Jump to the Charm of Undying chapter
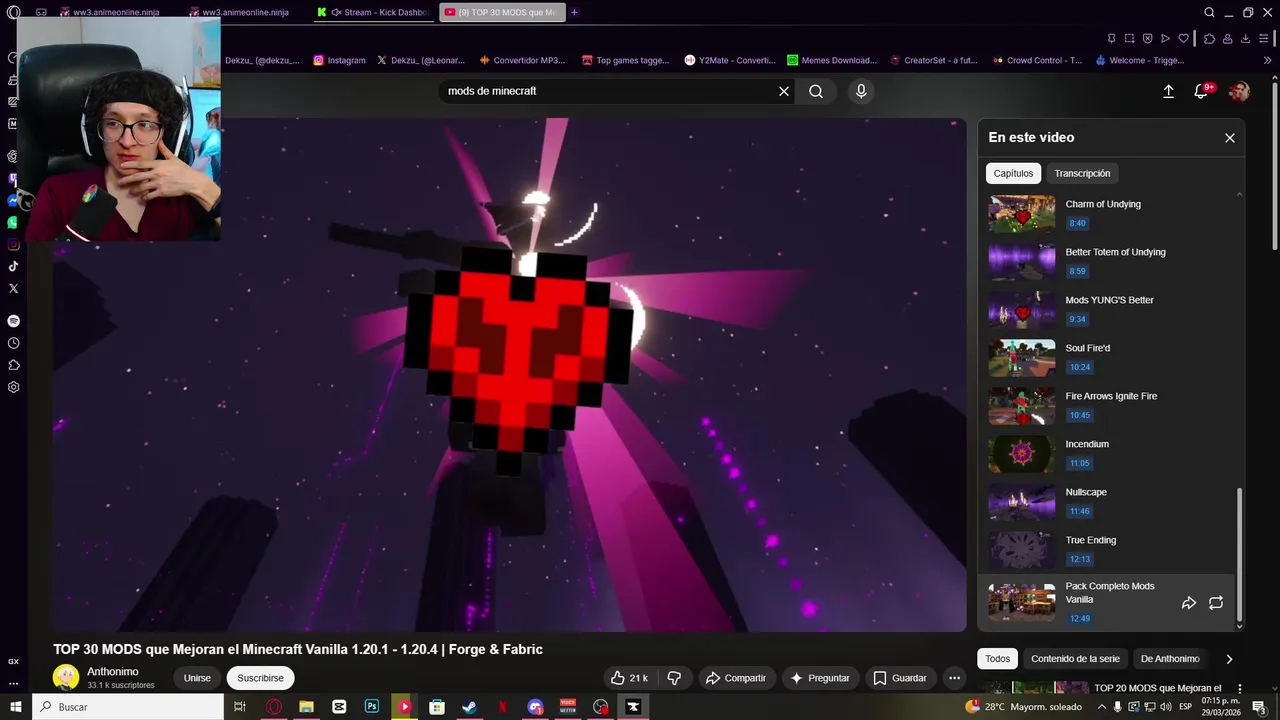The width and height of the screenshot is (1280, 720). [1106, 213]
